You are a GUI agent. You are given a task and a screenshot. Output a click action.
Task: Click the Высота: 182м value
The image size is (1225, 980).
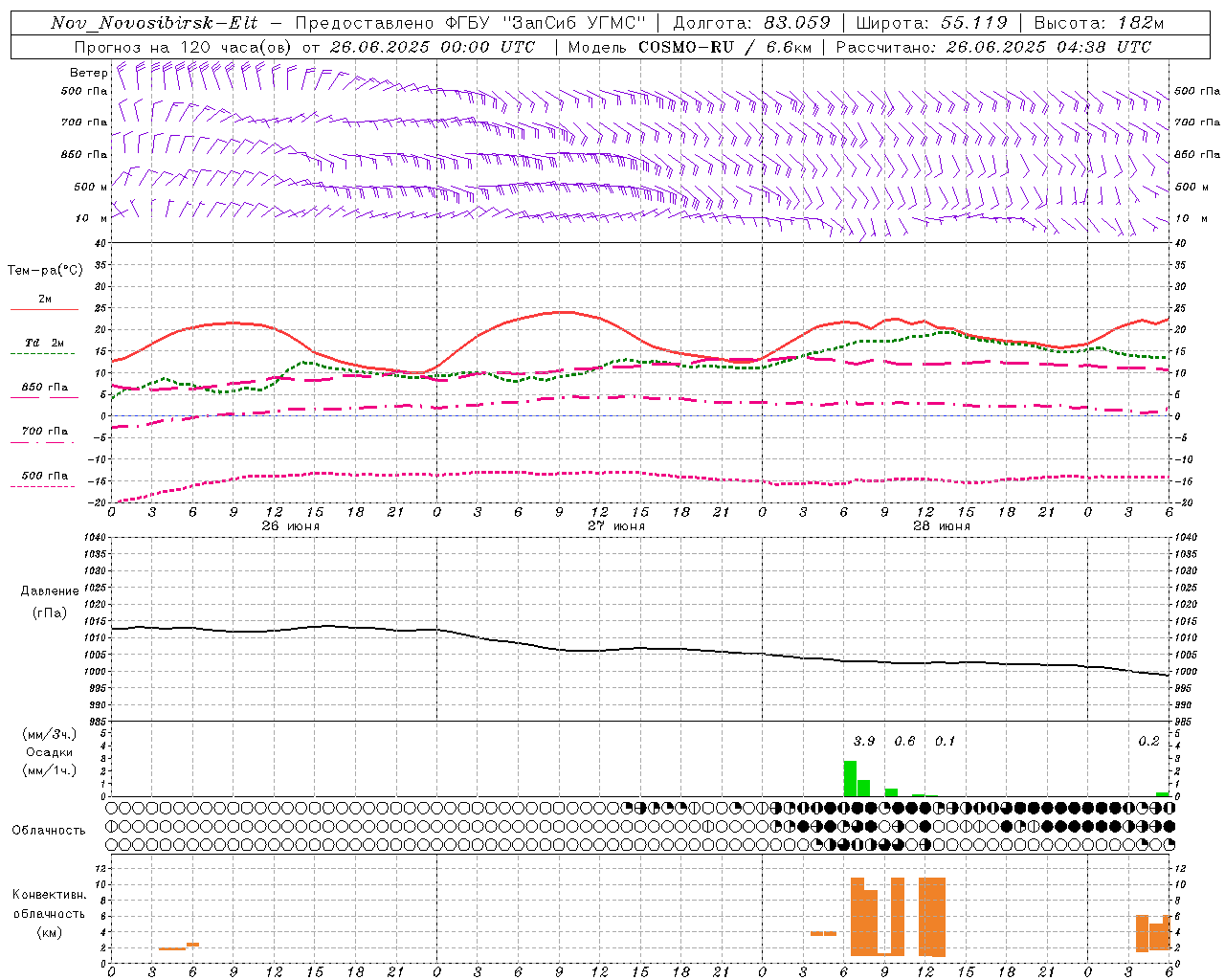[x=1099, y=23]
